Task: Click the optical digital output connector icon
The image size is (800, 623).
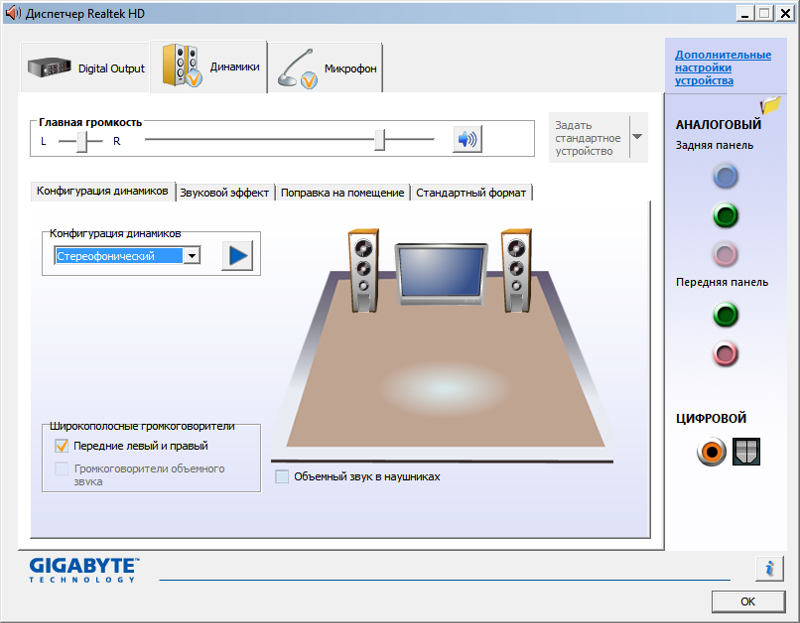Action: point(746,452)
